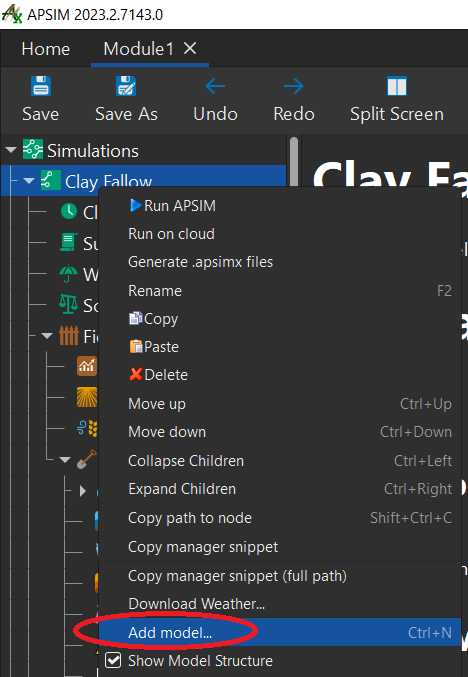Click the Save As icon

coord(126,86)
